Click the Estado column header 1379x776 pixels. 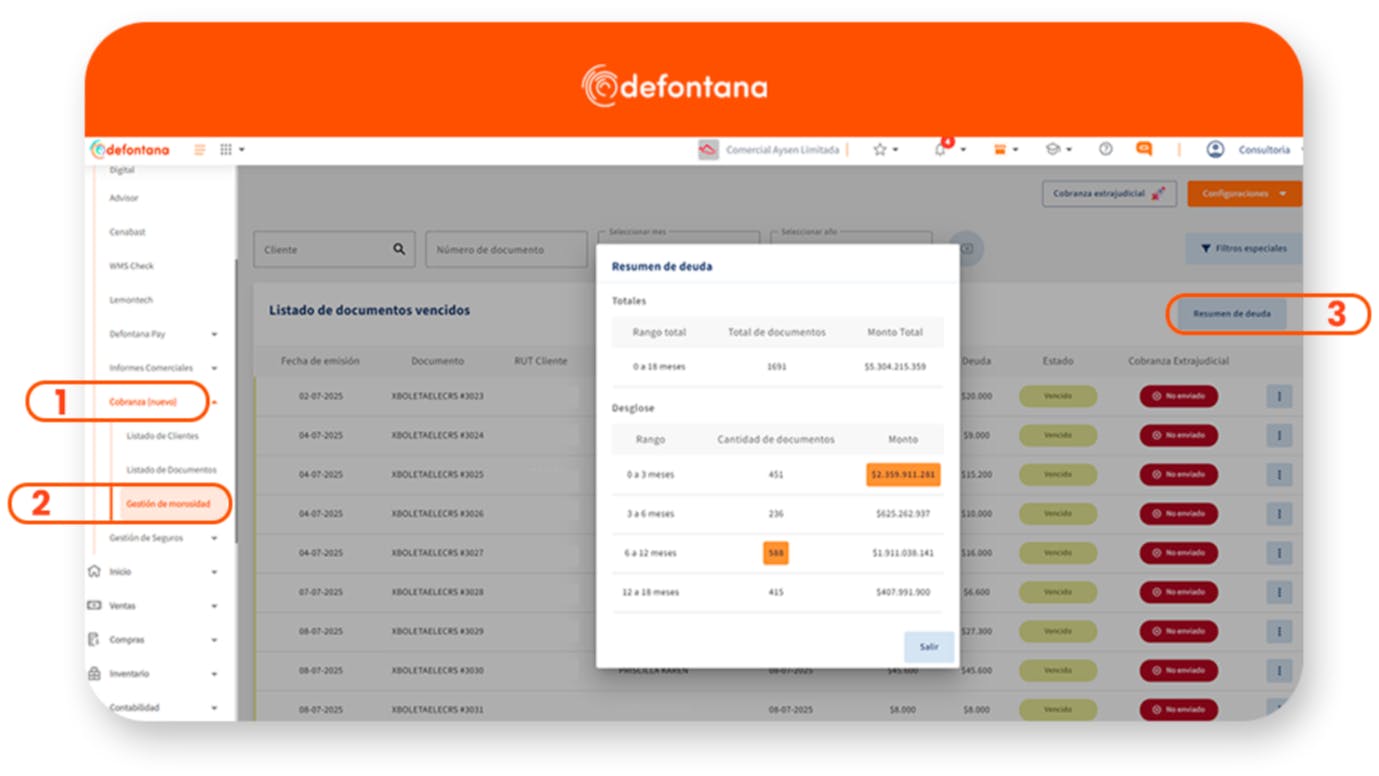(x=1058, y=361)
